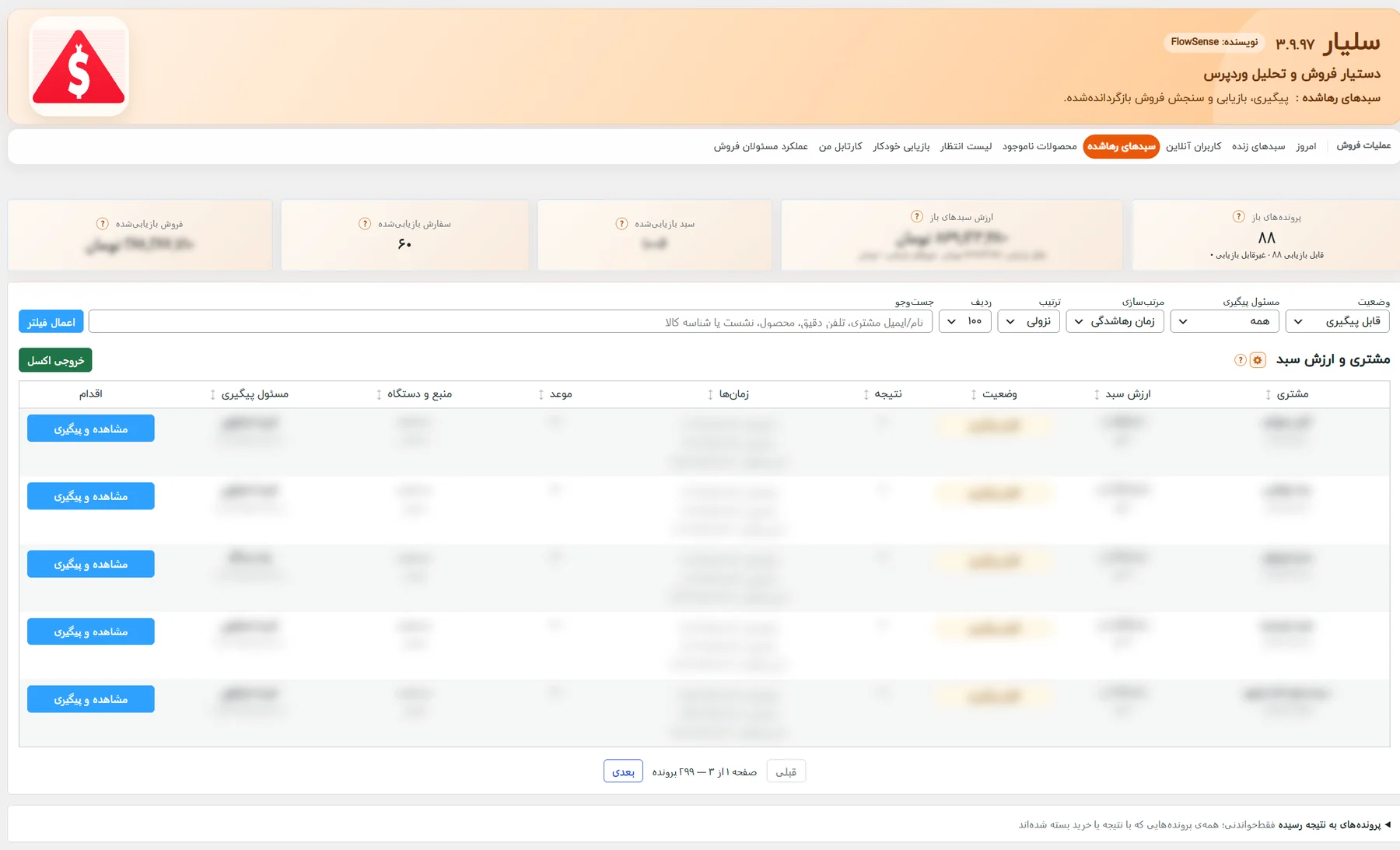Open مسئول پیگیری dropdown showing همه
Viewport: 1400px width, 850px height.
pos(1224,321)
